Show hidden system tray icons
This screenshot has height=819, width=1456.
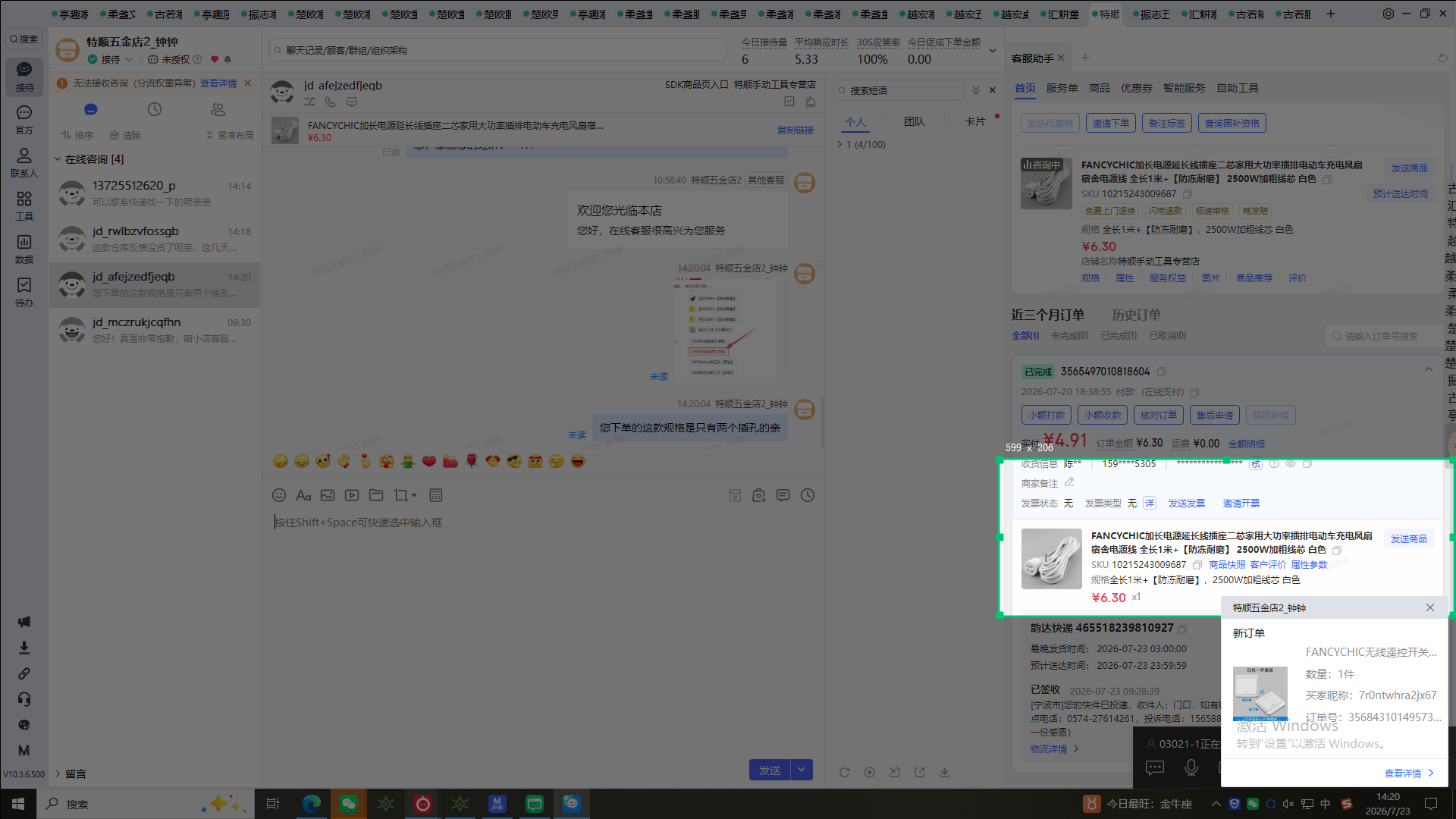coord(1216,804)
